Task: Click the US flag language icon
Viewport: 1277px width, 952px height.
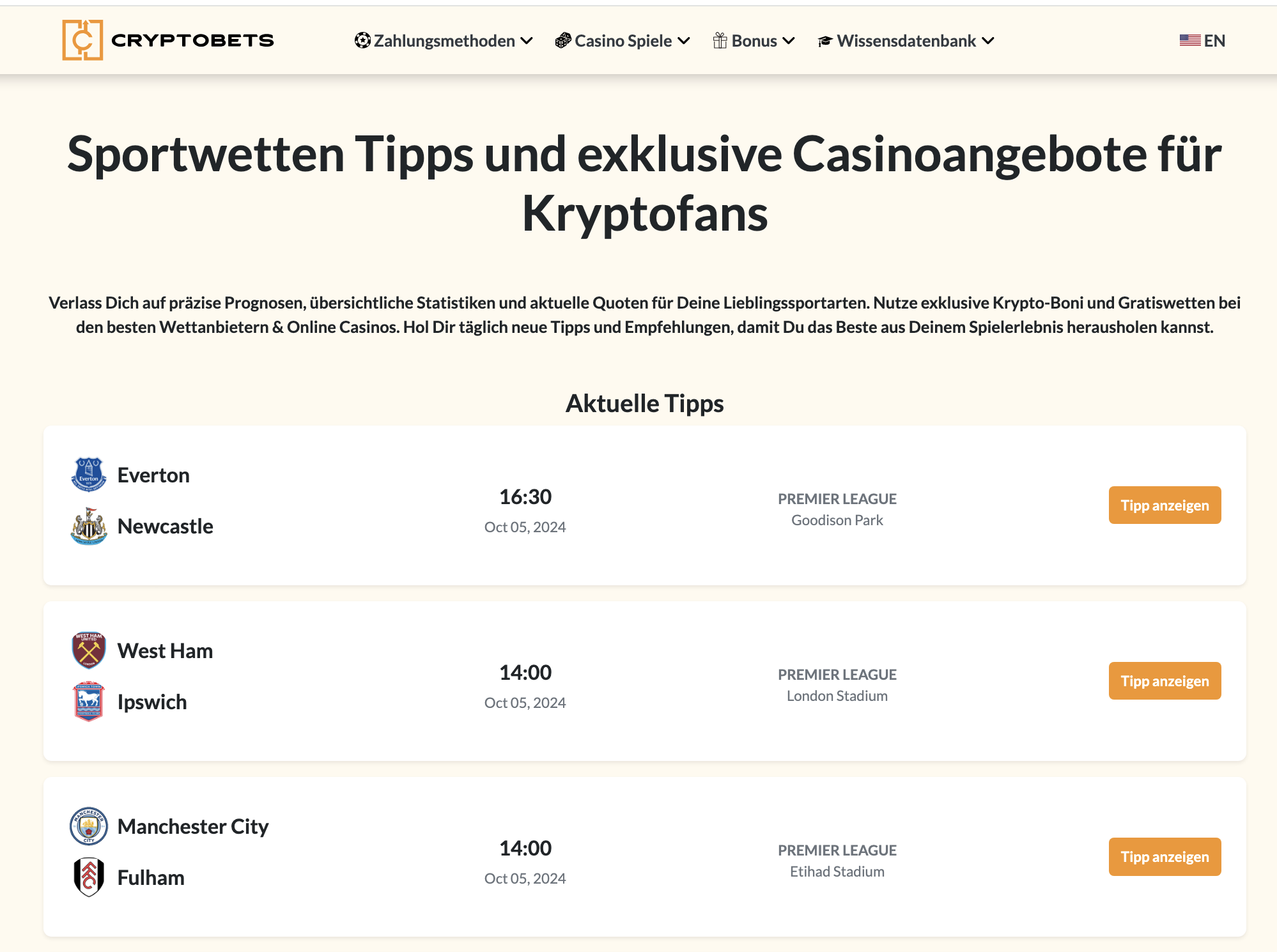Action: click(x=1189, y=40)
